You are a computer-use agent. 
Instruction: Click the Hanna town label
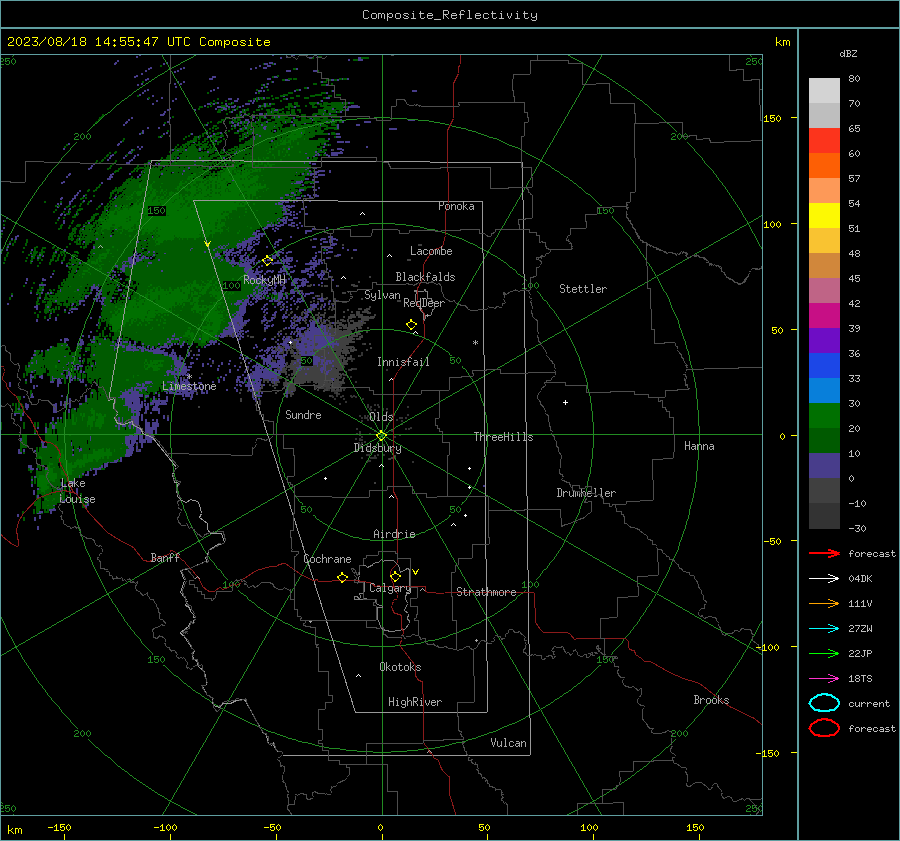tap(699, 446)
